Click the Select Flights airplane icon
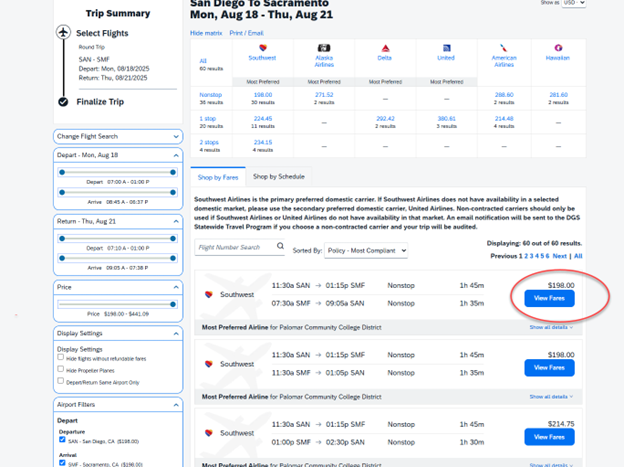Image resolution: width=624 pixels, height=467 pixels. coord(63,32)
